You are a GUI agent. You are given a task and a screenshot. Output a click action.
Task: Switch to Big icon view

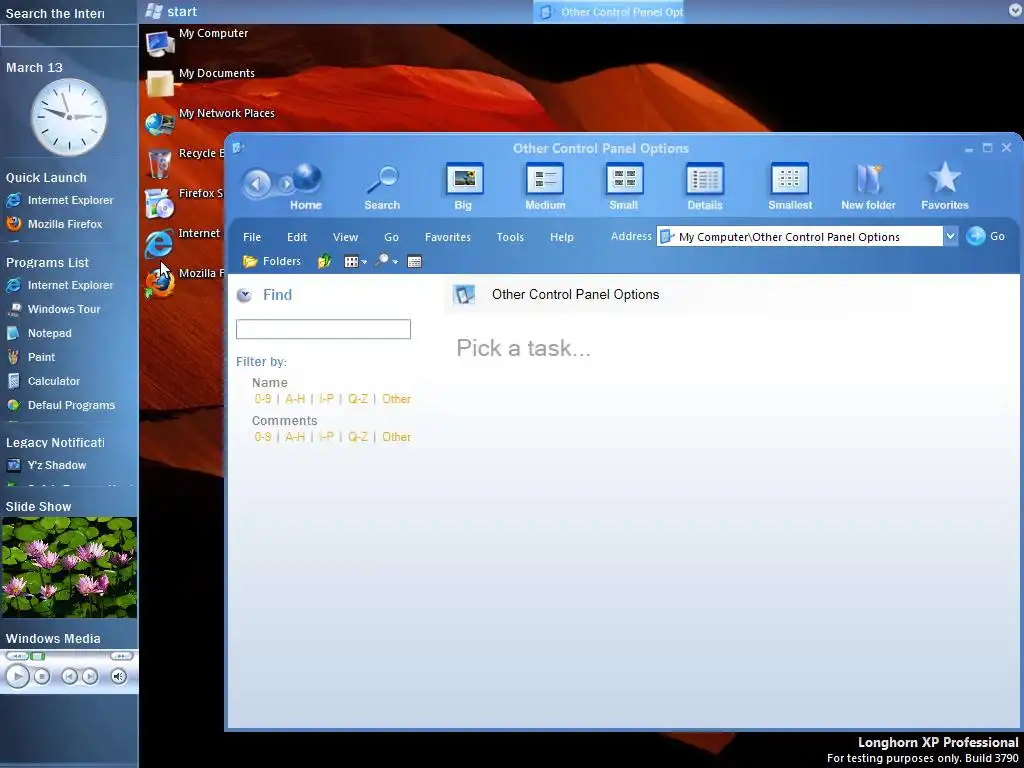pyautogui.click(x=464, y=179)
